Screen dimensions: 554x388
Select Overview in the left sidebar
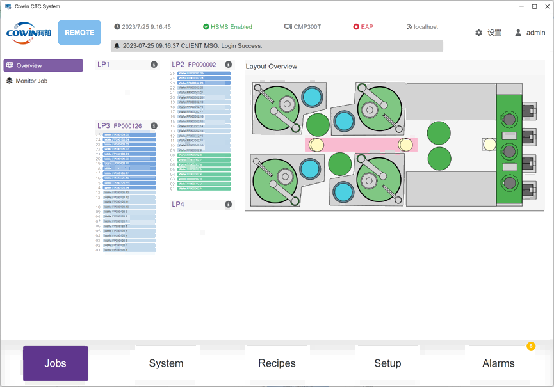pos(43,65)
